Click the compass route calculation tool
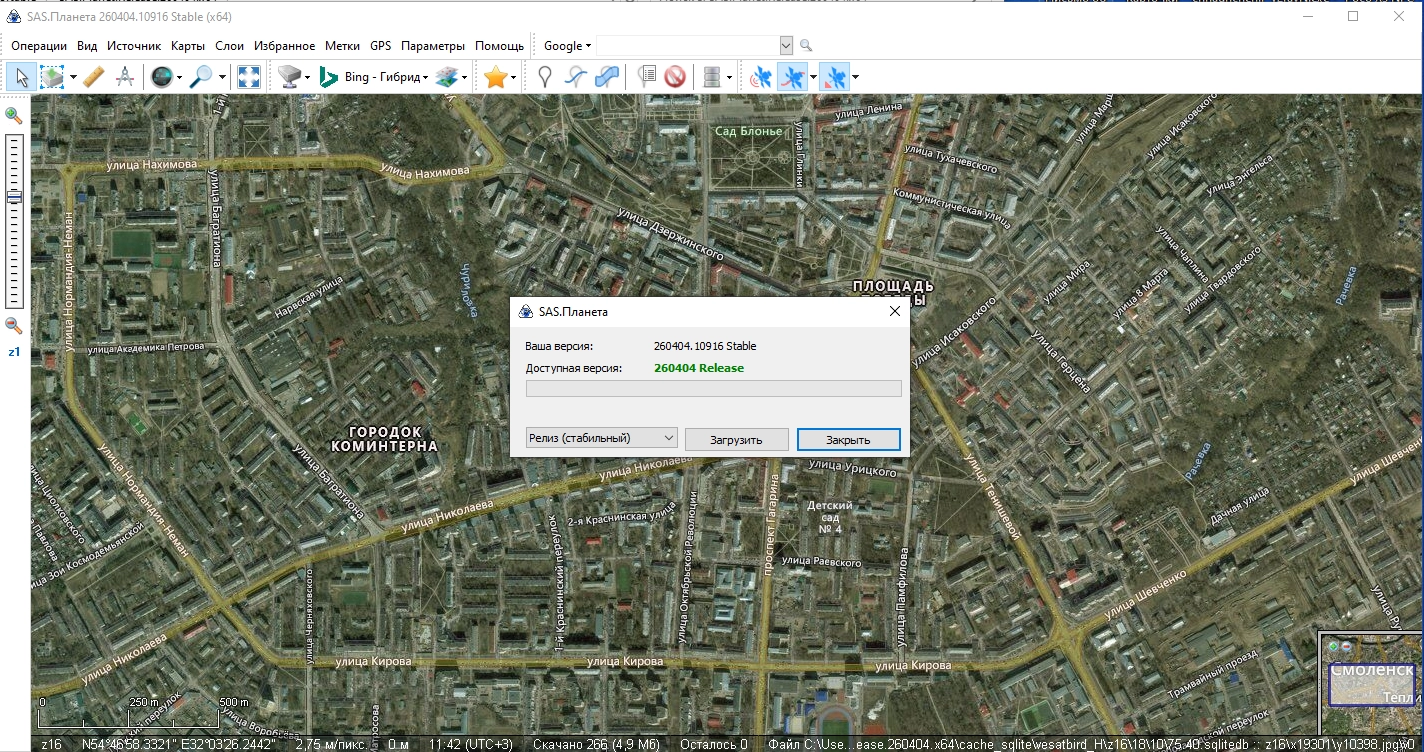Image resolution: width=1424 pixels, height=752 pixels. click(x=125, y=77)
